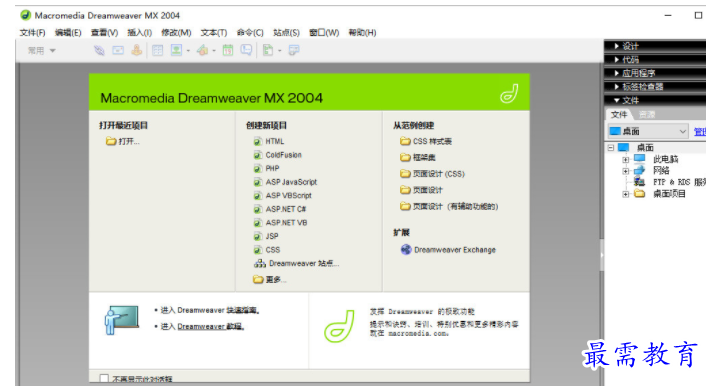Collapse the 桌面 root tree node

point(611,148)
